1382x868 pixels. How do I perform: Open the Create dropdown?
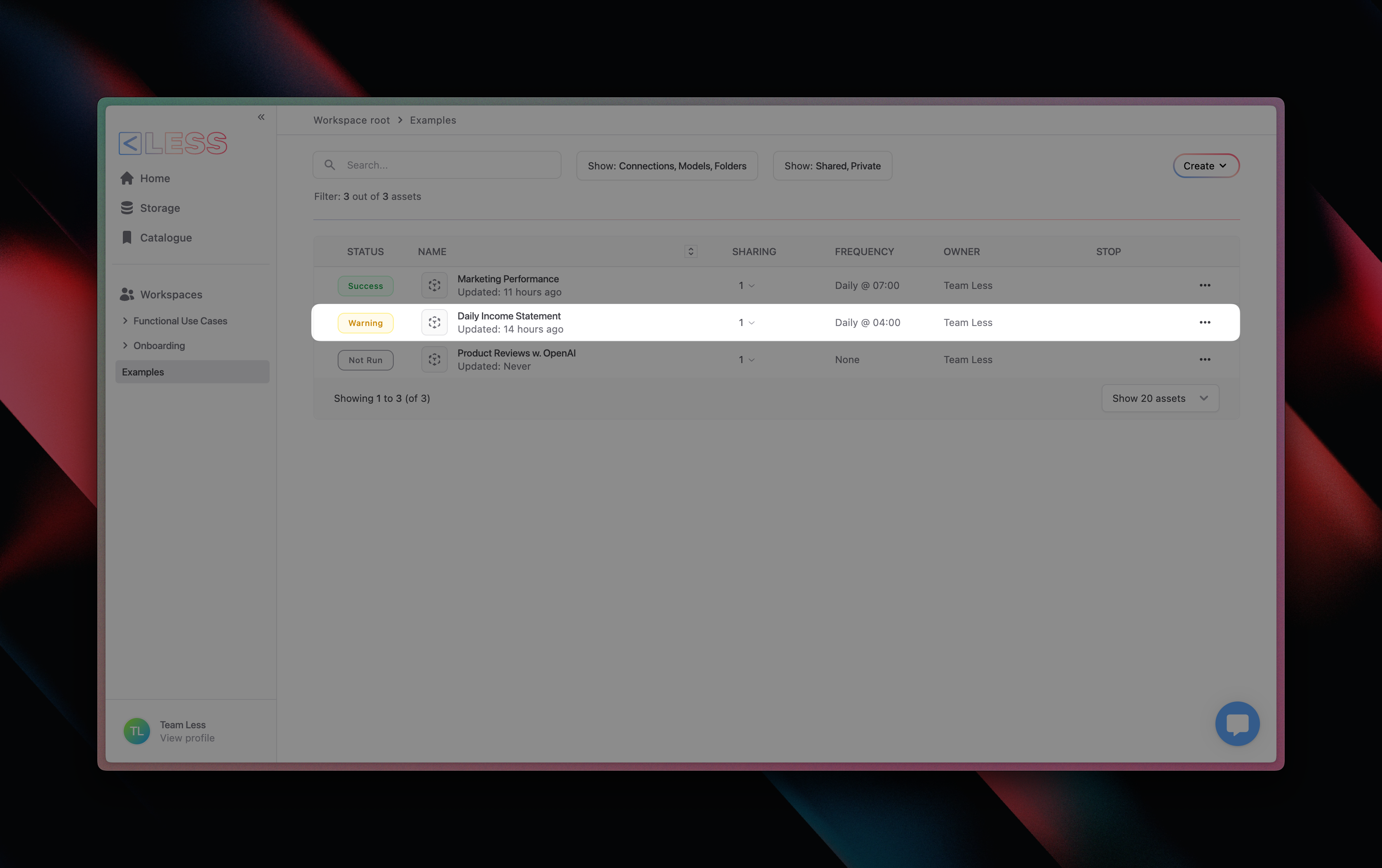1205,166
